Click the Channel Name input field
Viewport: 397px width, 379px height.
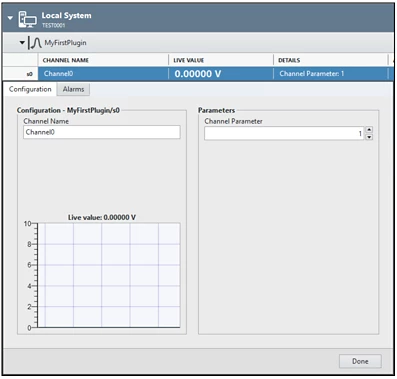click(x=102, y=132)
